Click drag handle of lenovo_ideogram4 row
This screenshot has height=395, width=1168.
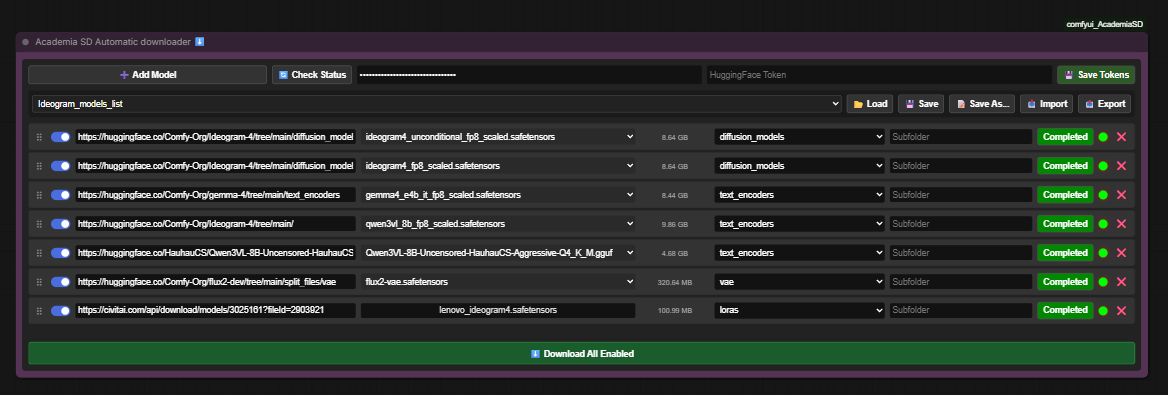coord(39,310)
